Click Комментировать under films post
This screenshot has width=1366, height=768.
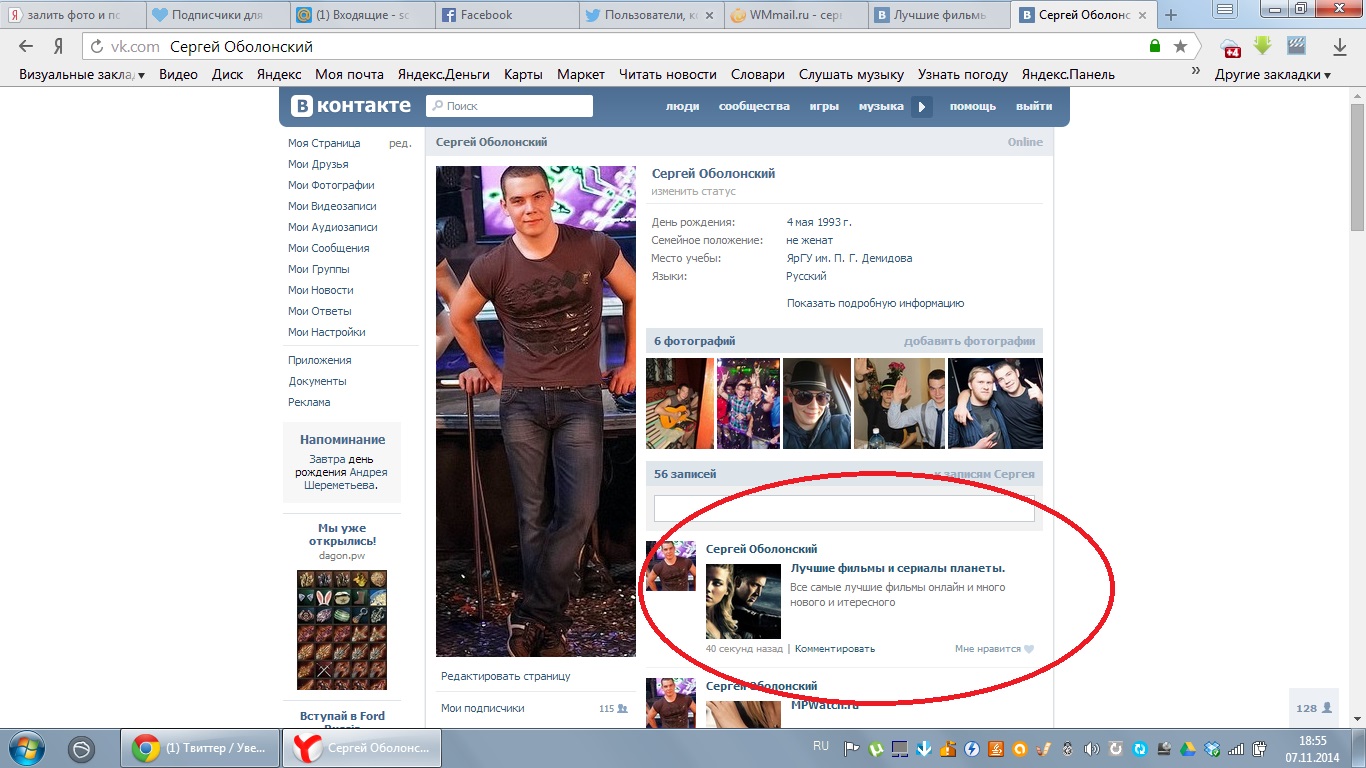pos(834,649)
